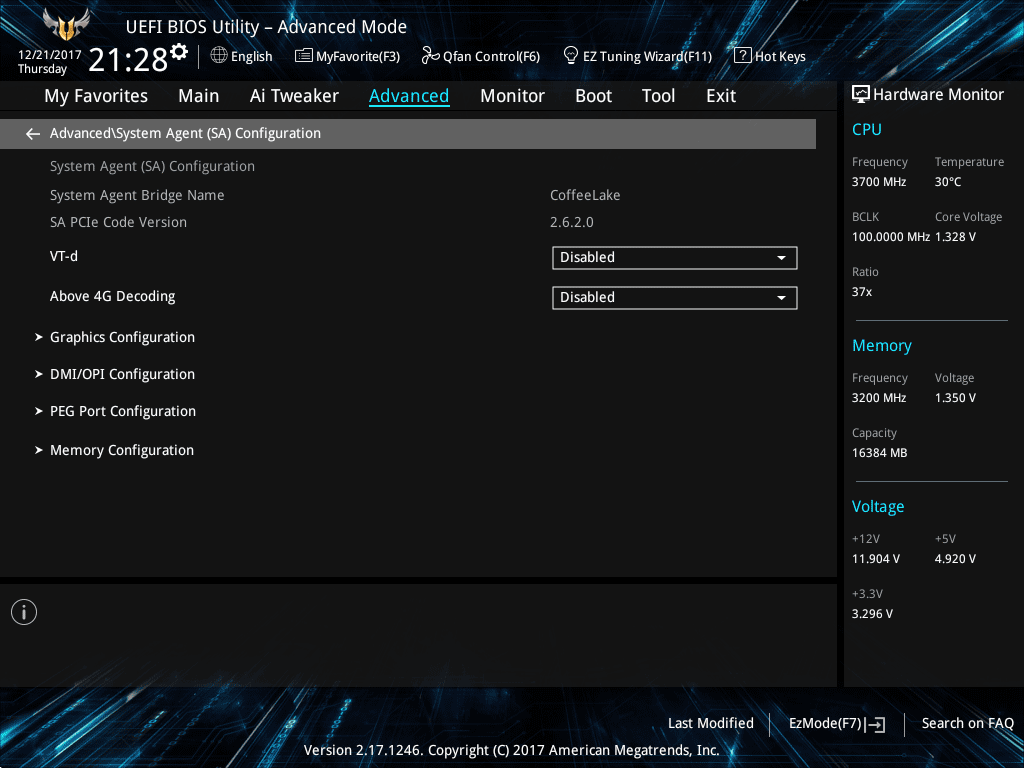Click the System Agent (SA) Configuration heading

tap(152, 167)
